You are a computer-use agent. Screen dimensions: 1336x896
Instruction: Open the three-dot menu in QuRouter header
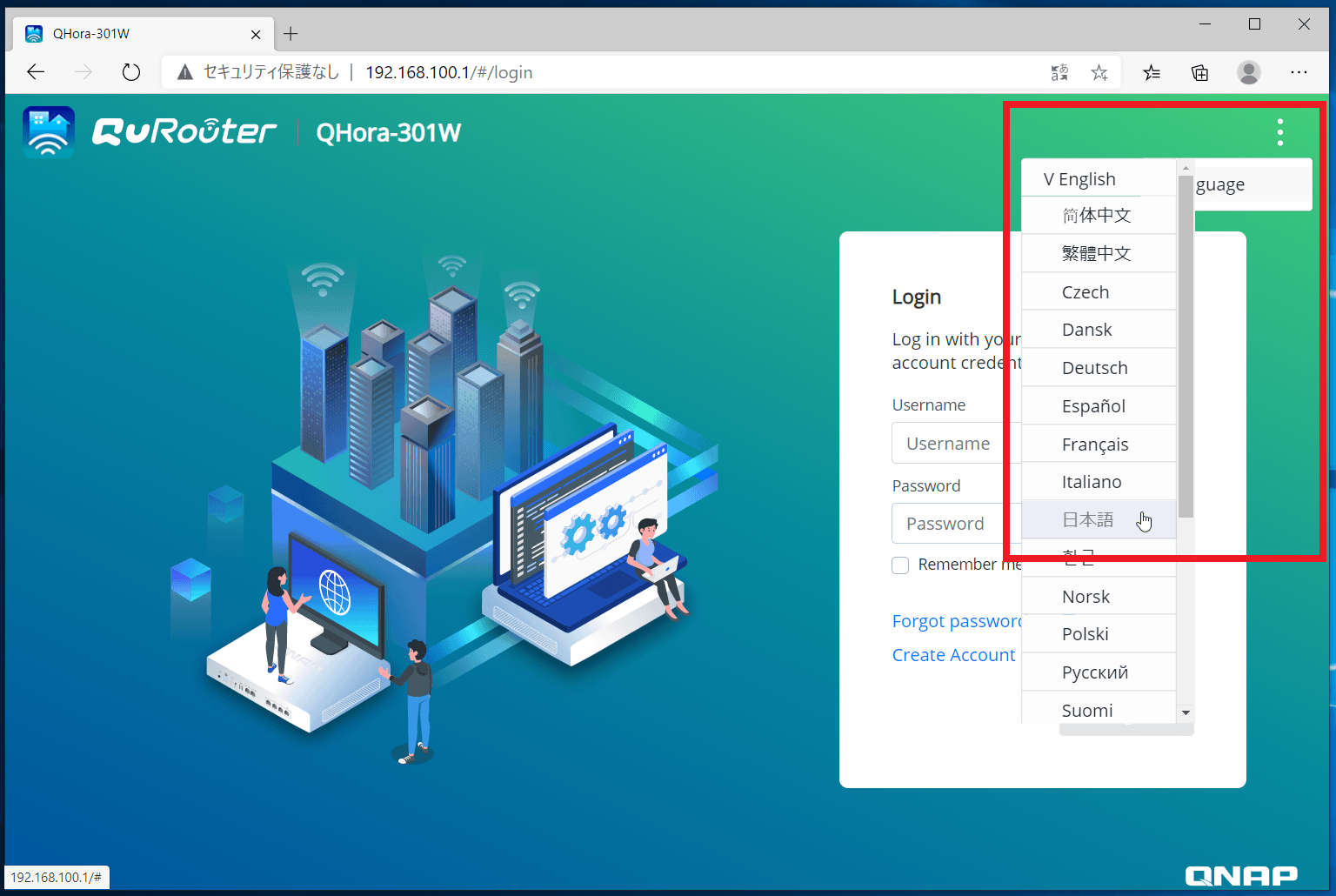tap(1279, 132)
